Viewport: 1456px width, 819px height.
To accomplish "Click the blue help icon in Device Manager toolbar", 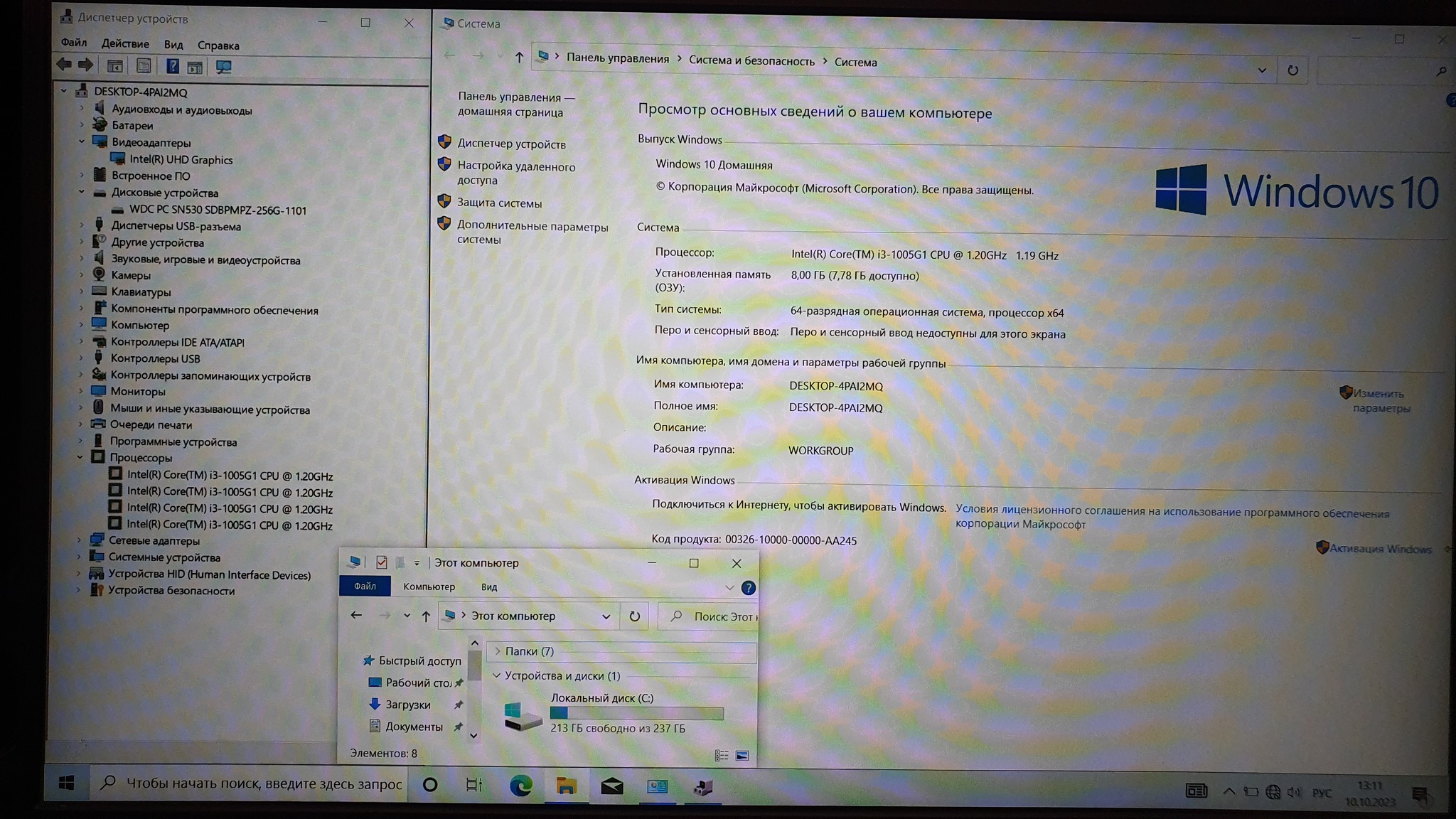I will point(172,66).
